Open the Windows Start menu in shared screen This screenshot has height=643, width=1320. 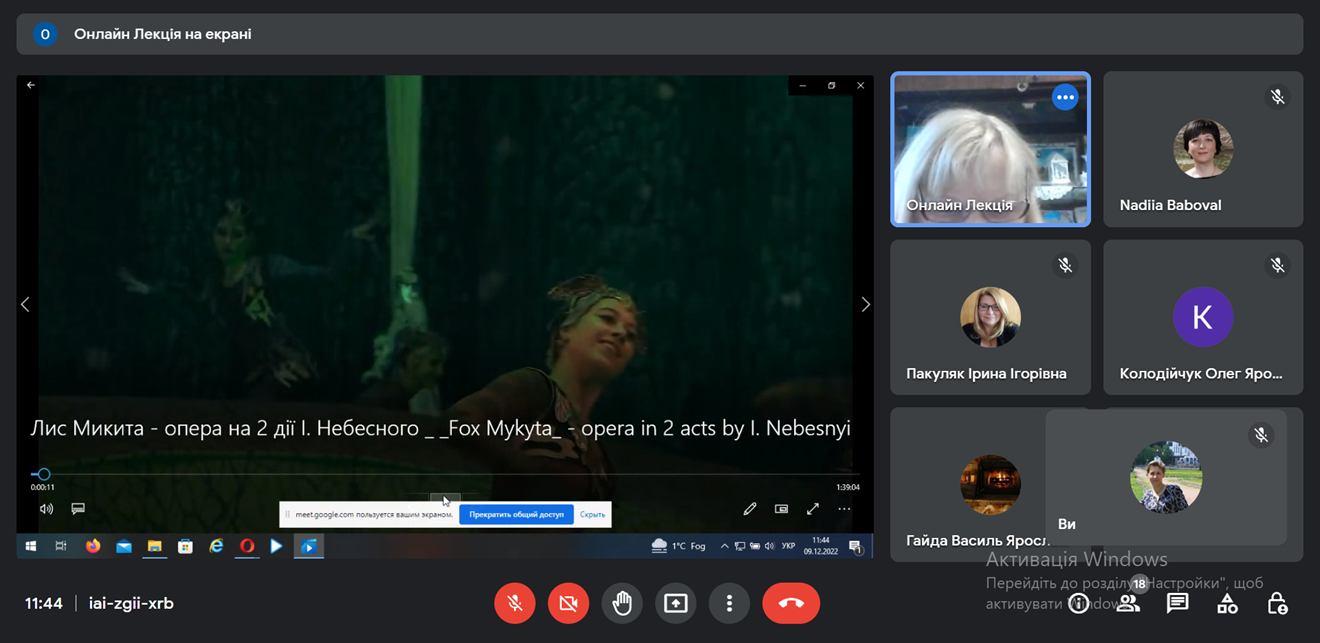pos(30,546)
